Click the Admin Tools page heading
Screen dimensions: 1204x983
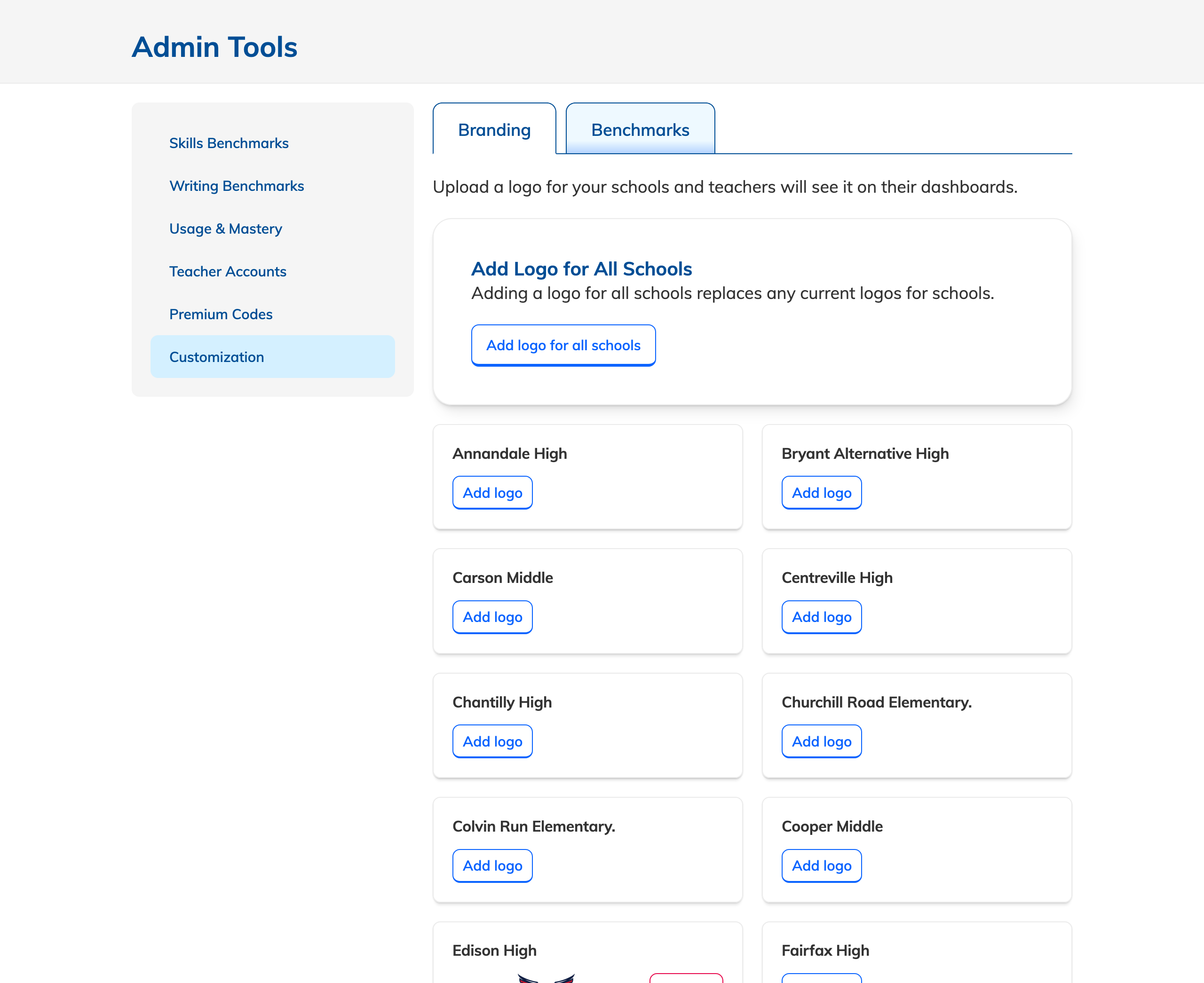tap(215, 47)
